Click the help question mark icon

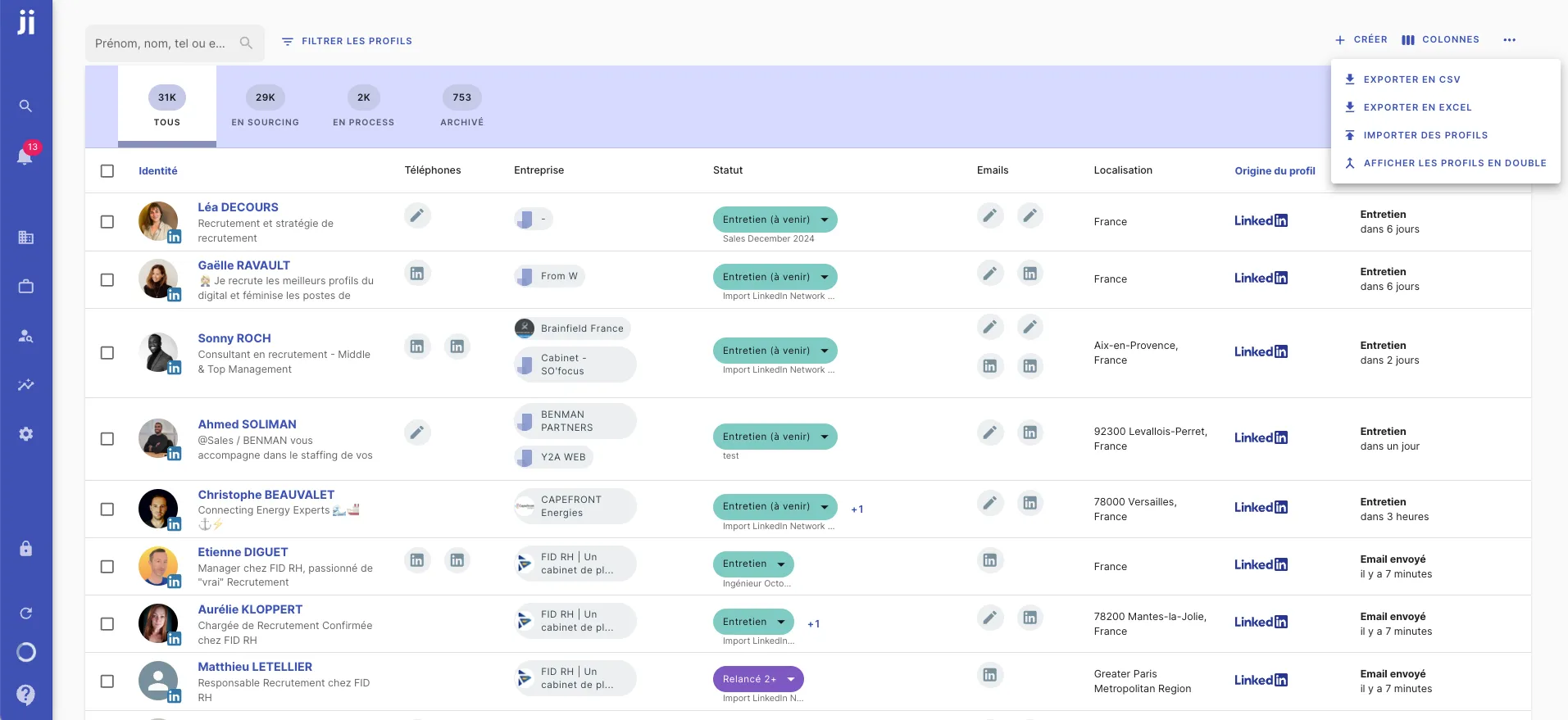(25, 695)
